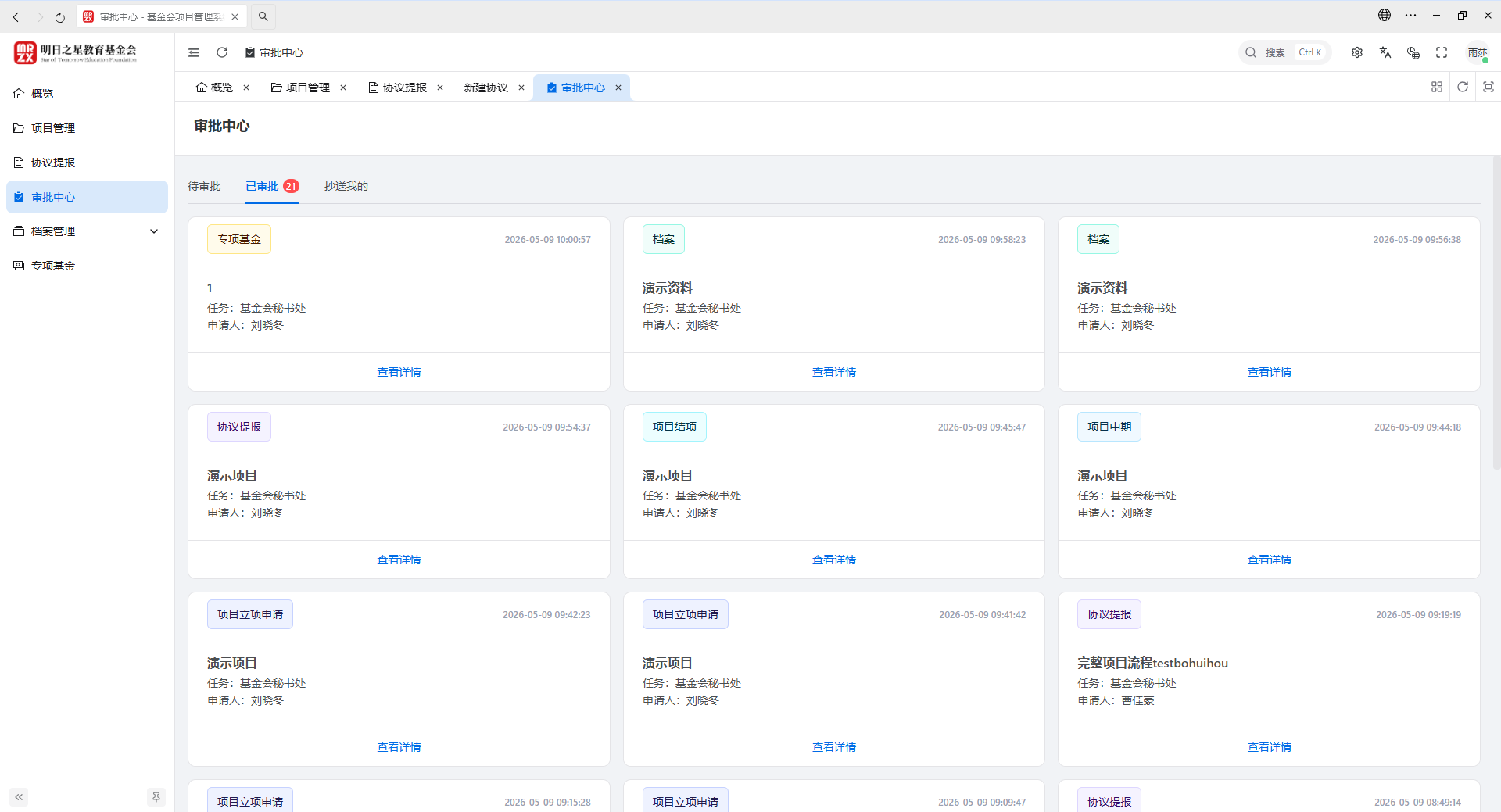The image size is (1501, 812).
Task: Click the globe icon in title bar
Action: pos(1385,15)
